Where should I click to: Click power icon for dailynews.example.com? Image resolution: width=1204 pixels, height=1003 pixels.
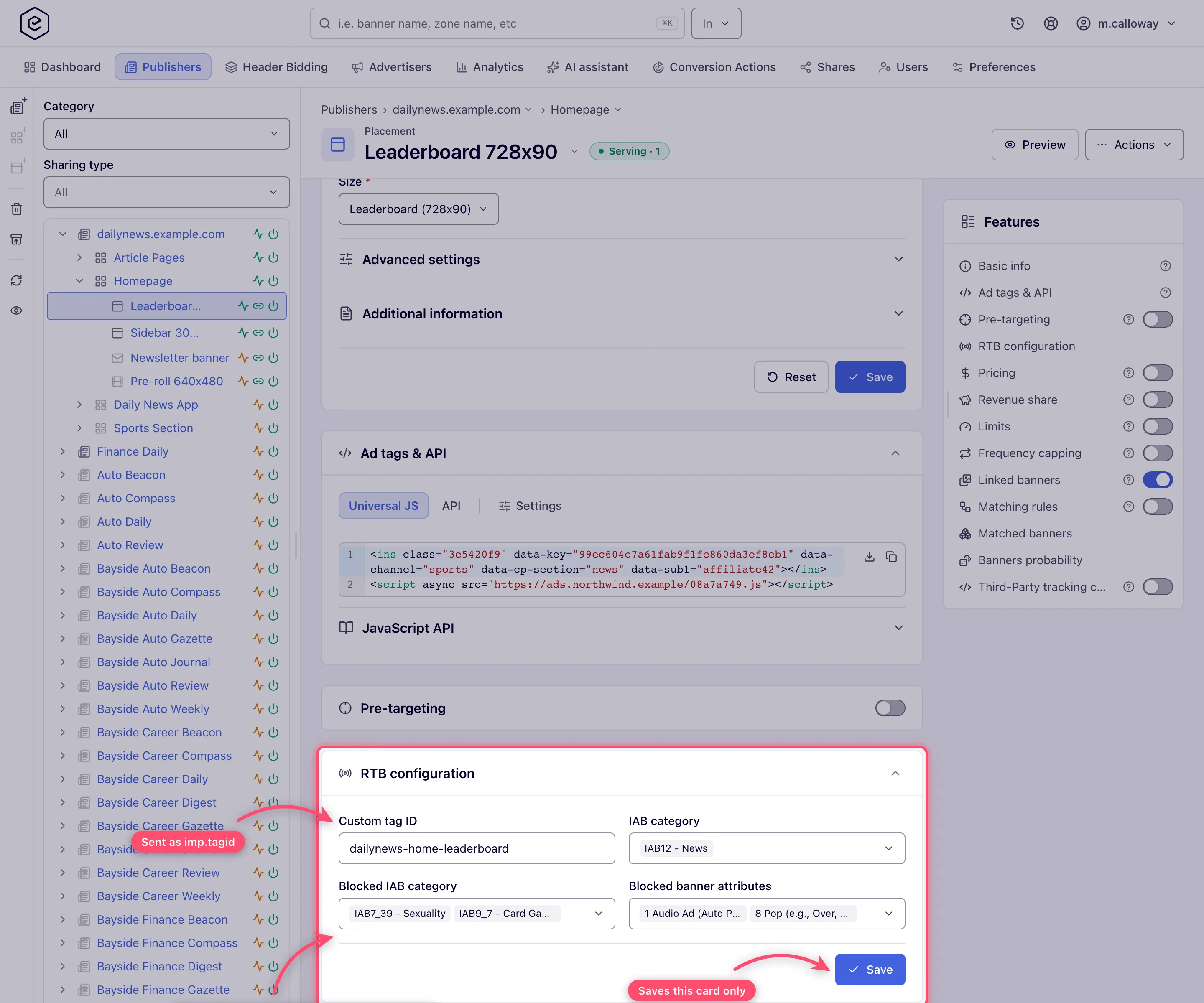click(x=273, y=234)
